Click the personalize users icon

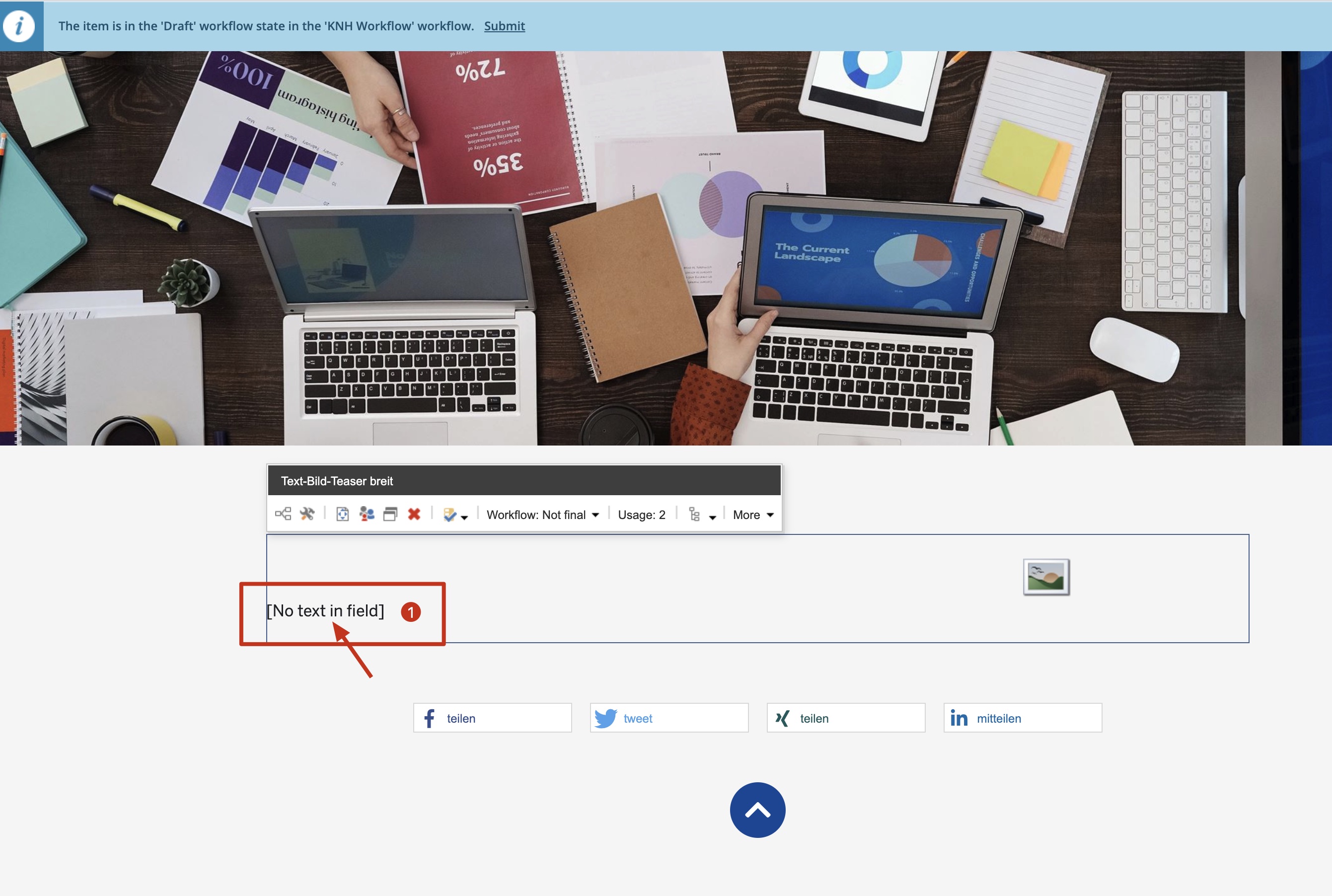point(367,514)
